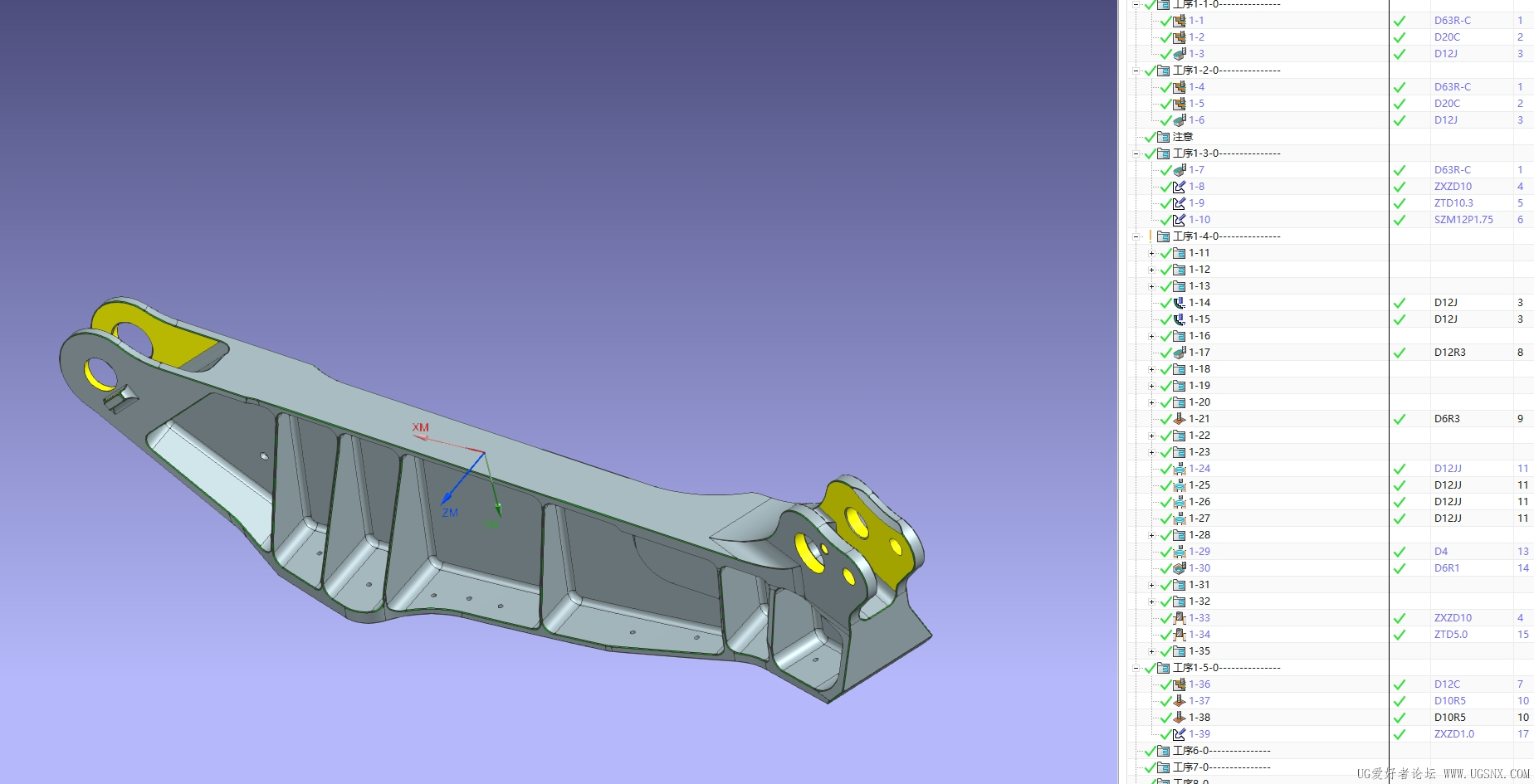Collapse the 工序1-2-0 program group

[1136, 71]
